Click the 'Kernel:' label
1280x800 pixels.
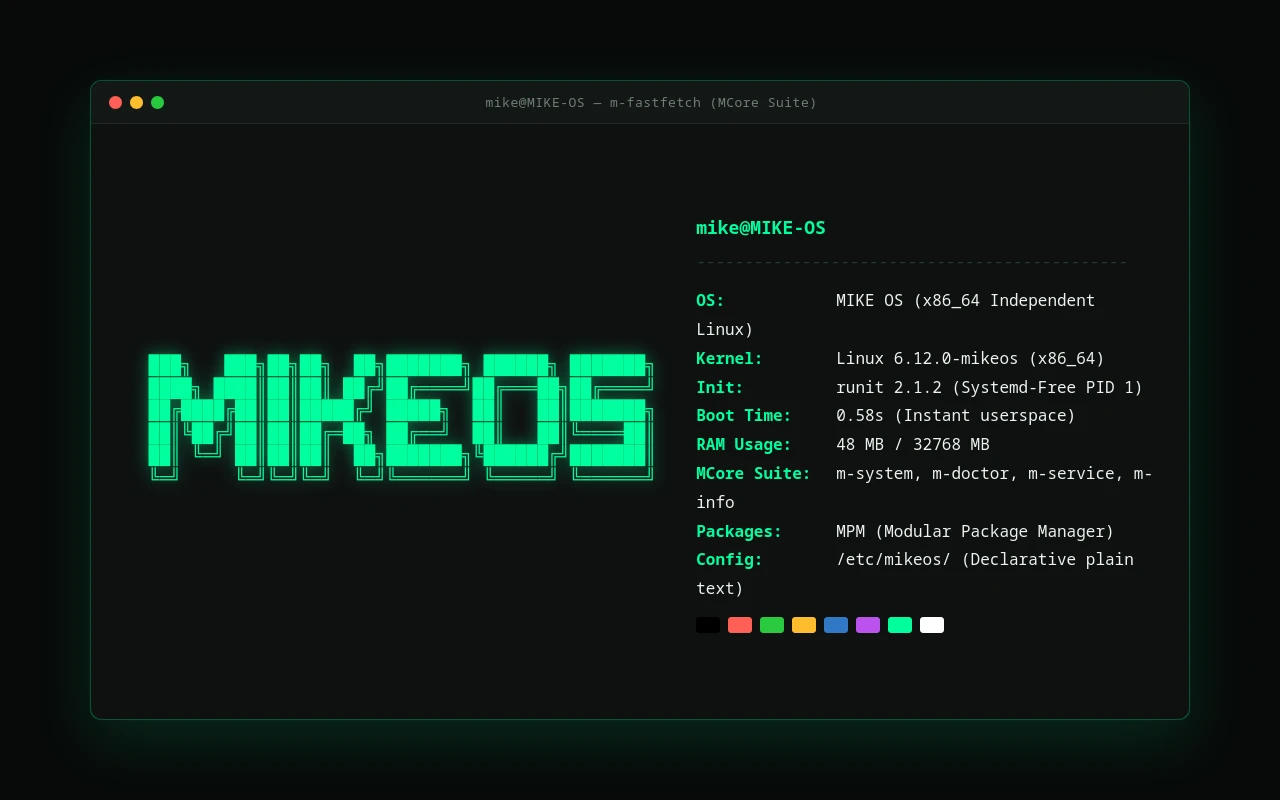[x=730, y=358]
